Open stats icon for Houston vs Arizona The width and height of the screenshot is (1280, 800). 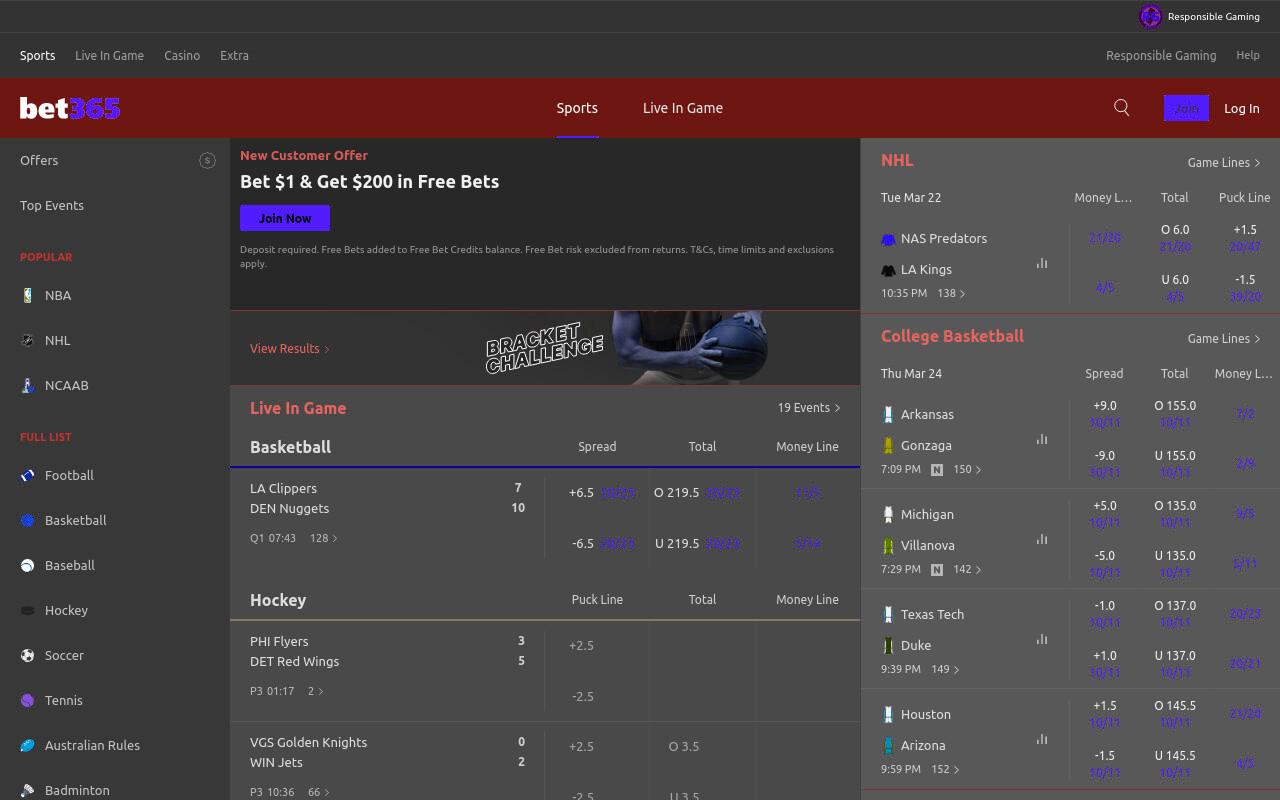1042,739
